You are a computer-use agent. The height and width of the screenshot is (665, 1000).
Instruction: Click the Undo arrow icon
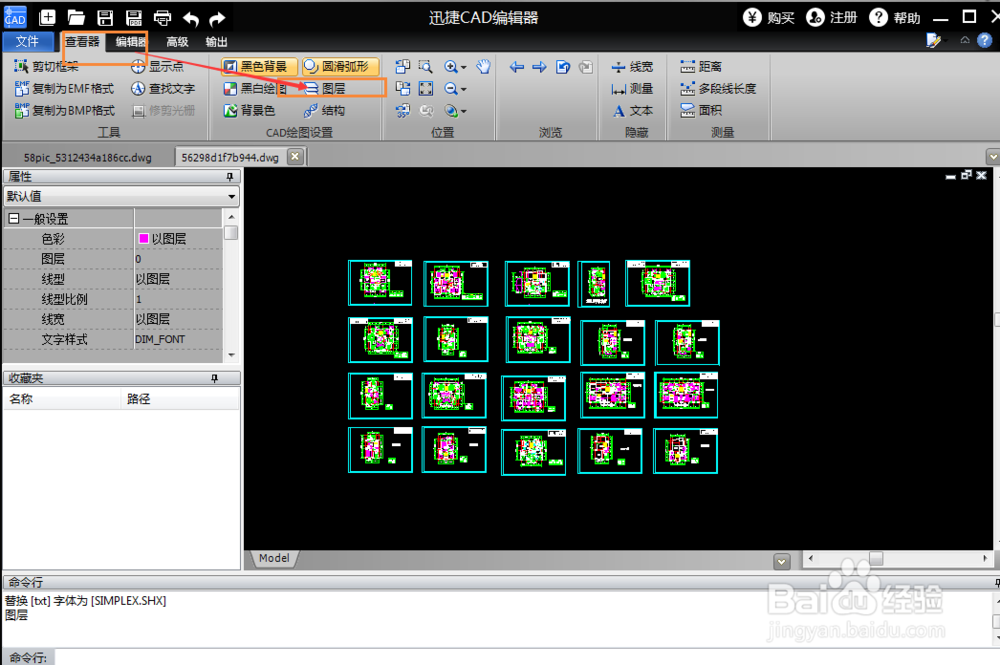click(190, 18)
